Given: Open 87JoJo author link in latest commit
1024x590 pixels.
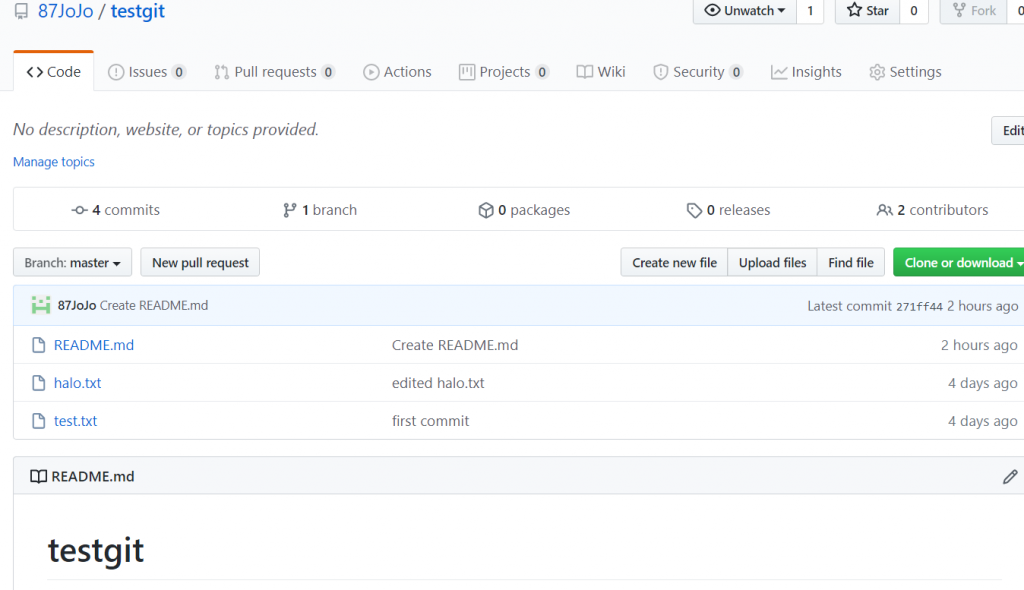Looking at the screenshot, I should click(76, 305).
